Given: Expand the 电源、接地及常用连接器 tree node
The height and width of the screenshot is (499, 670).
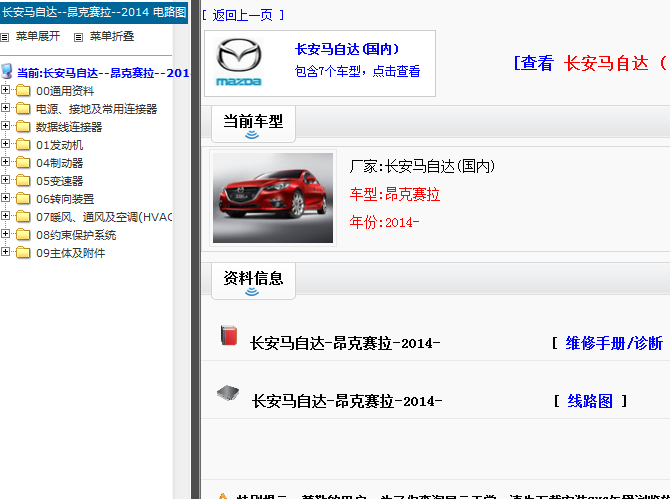Looking at the screenshot, I should pos(6,108).
